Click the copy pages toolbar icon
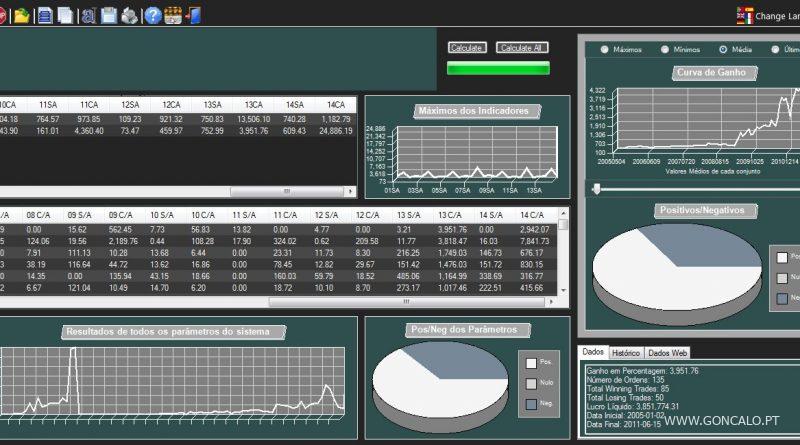Image resolution: width=800 pixels, height=445 pixels. (x=65, y=15)
